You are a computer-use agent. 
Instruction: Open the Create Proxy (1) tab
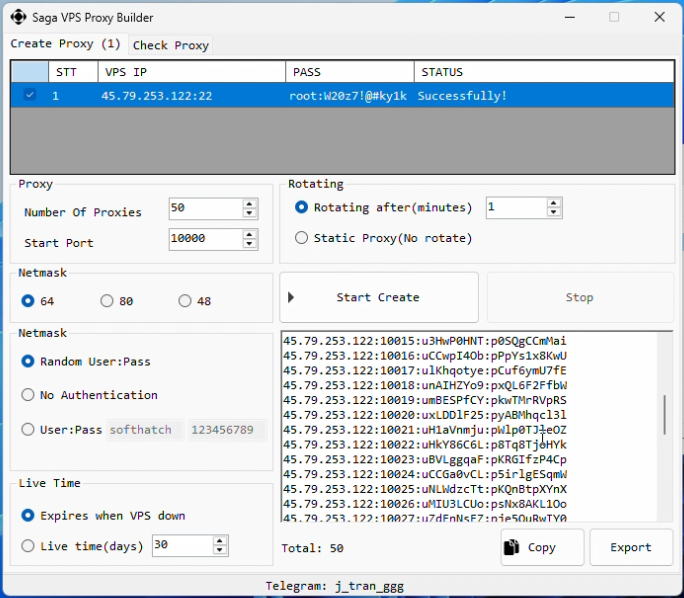click(65, 44)
